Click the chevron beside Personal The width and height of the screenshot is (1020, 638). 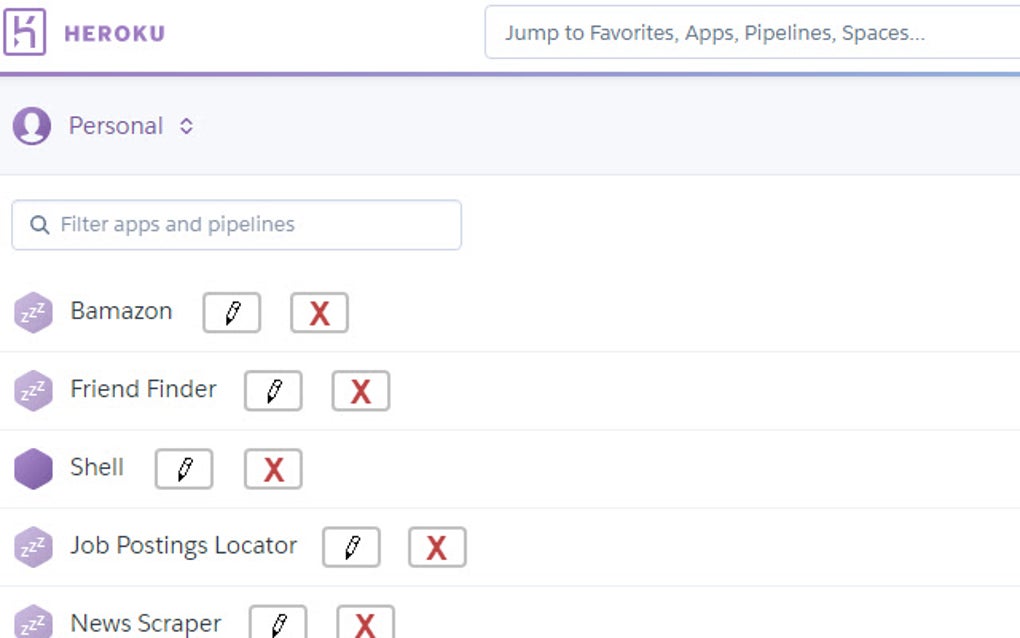[187, 125]
